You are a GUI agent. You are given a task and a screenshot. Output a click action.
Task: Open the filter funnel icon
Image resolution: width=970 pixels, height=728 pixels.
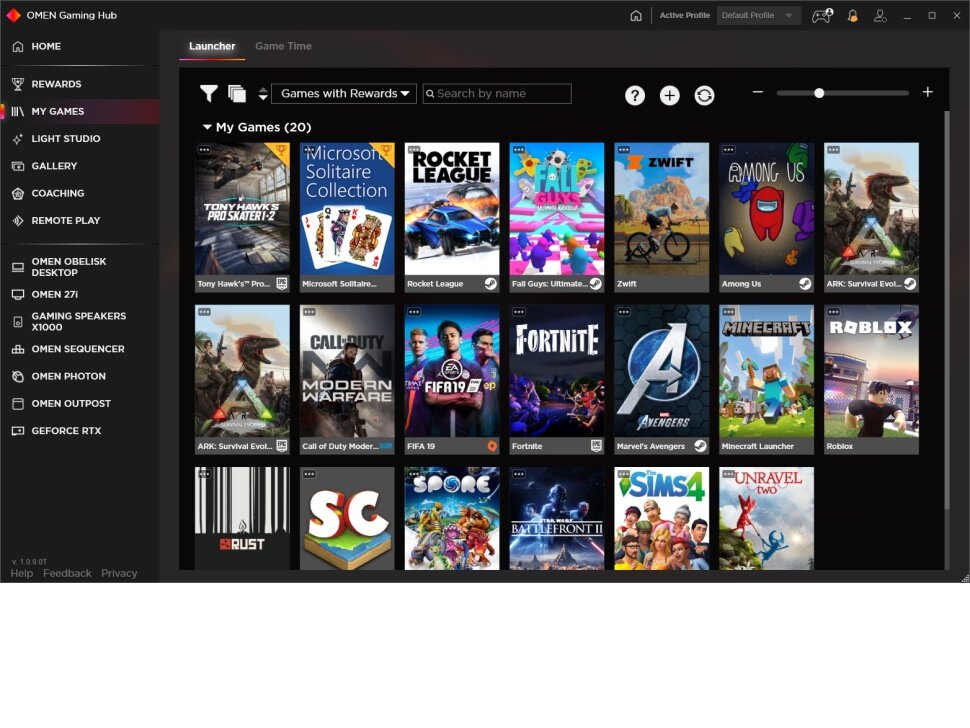coord(209,93)
